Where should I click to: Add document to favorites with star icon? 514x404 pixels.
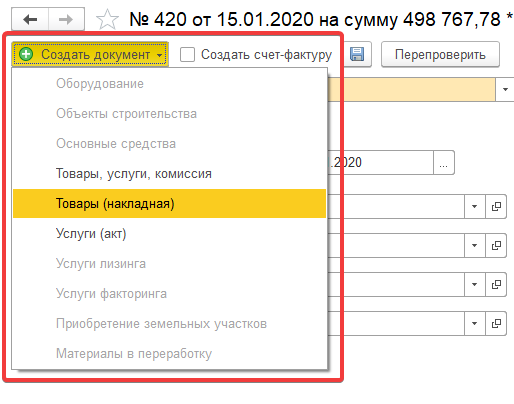107,19
